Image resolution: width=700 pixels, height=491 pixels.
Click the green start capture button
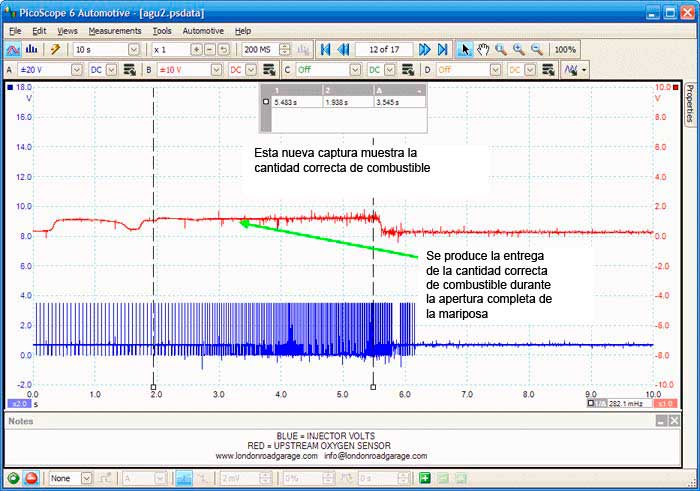(x=12, y=478)
